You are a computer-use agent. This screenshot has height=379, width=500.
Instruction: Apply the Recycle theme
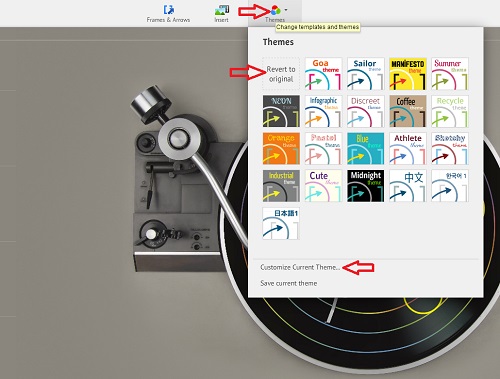tap(450, 111)
